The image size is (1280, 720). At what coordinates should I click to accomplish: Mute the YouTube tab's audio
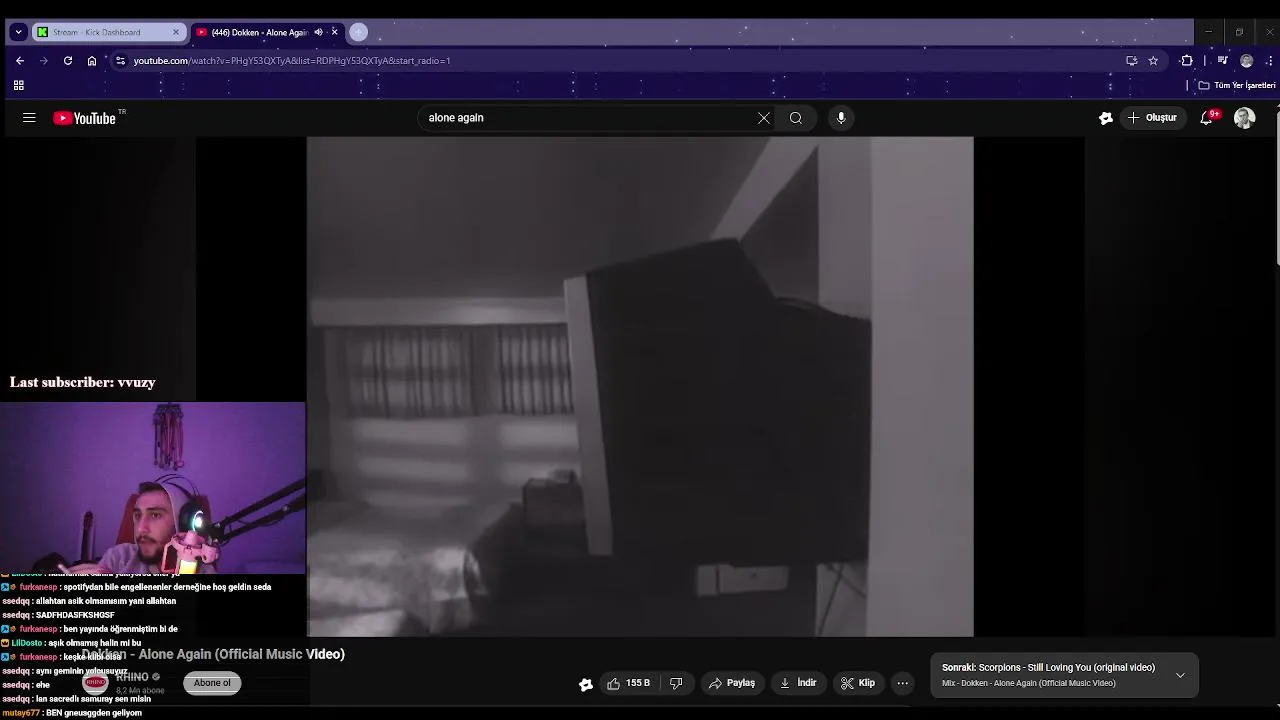pos(319,32)
